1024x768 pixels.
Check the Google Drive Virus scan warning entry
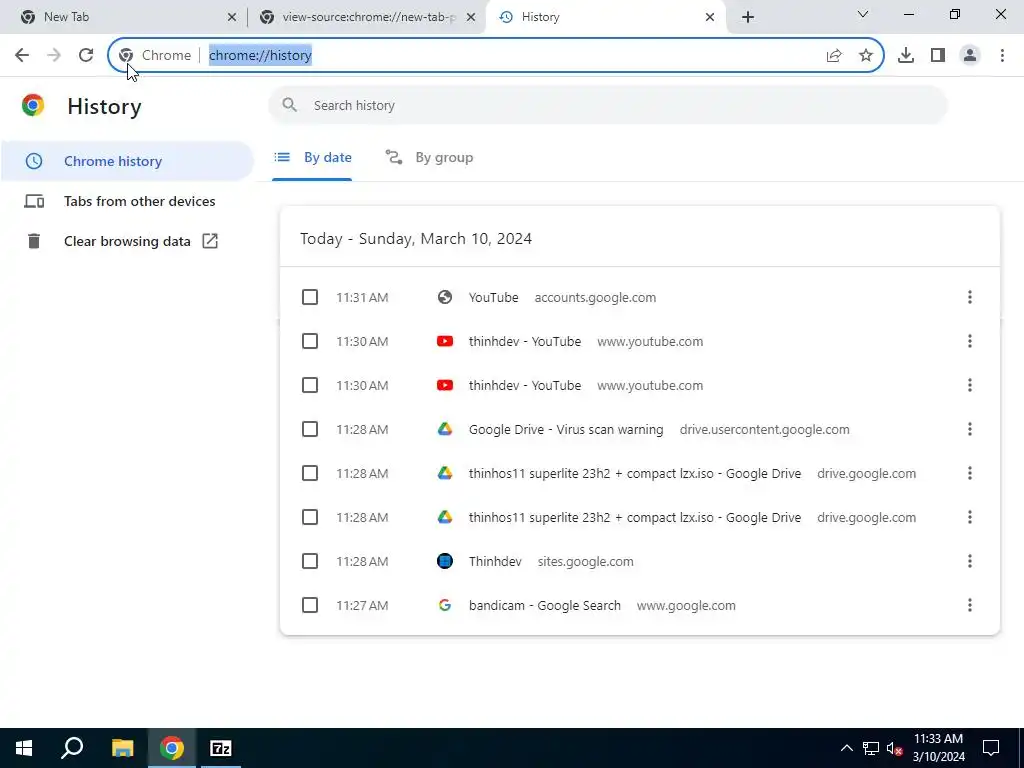(x=310, y=429)
